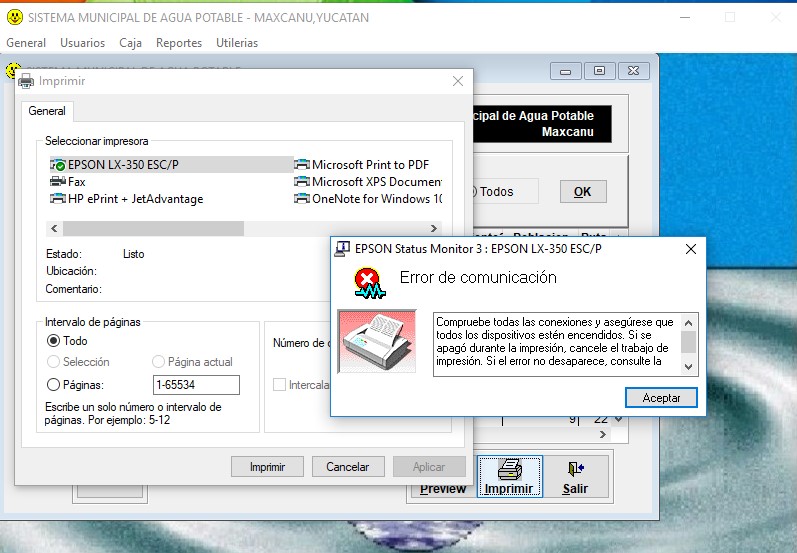The height and width of the screenshot is (553, 797).
Task: Close the Imprimir dialog
Action: [x=458, y=81]
